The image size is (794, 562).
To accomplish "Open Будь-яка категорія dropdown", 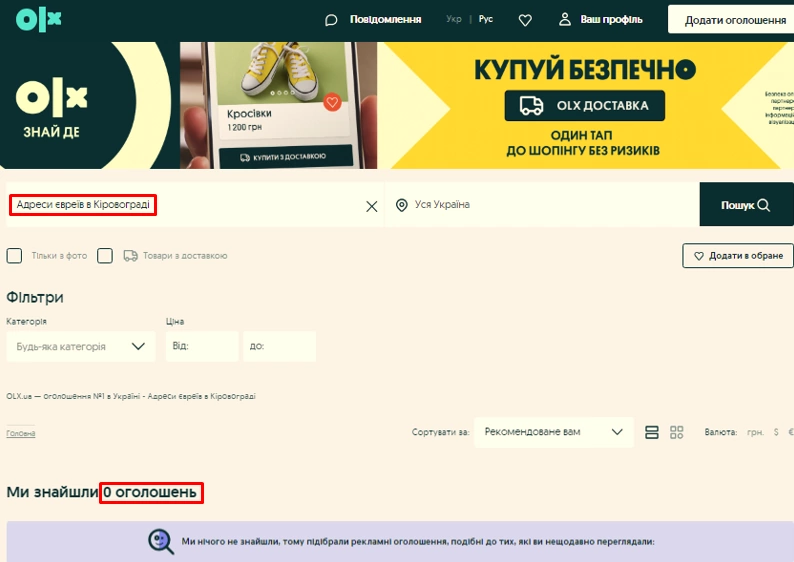I will coord(81,346).
